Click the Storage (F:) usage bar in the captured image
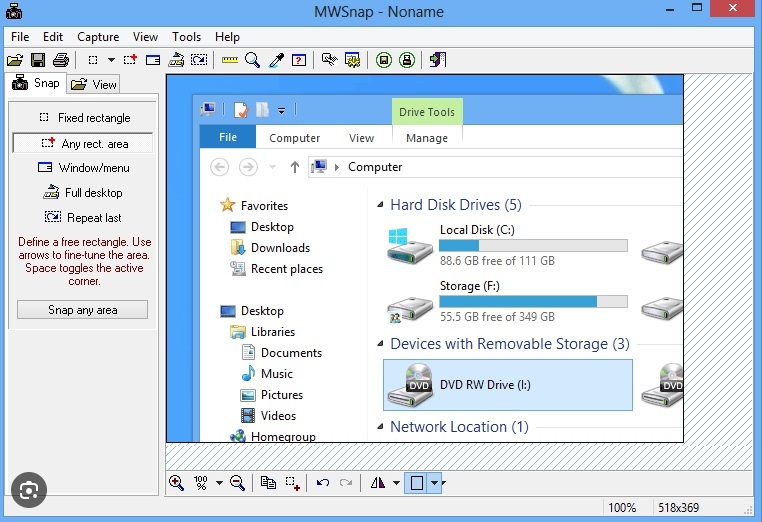 coord(533,301)
